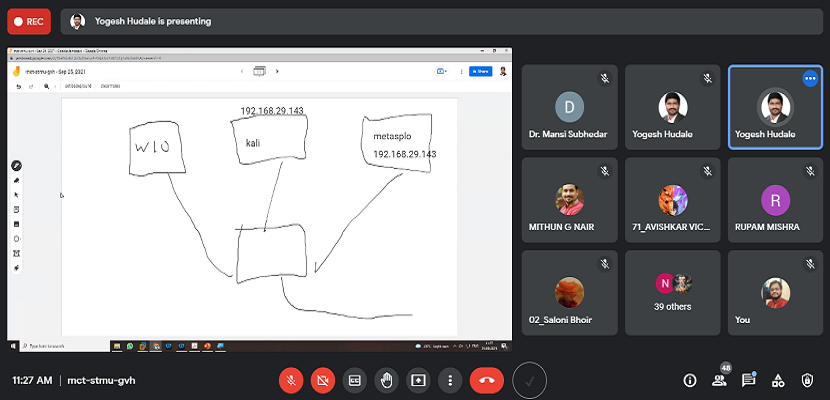Viewport: 830px width, 400px height.
Task: Add a sticky note in Jamboard
Action: point(16,210)
